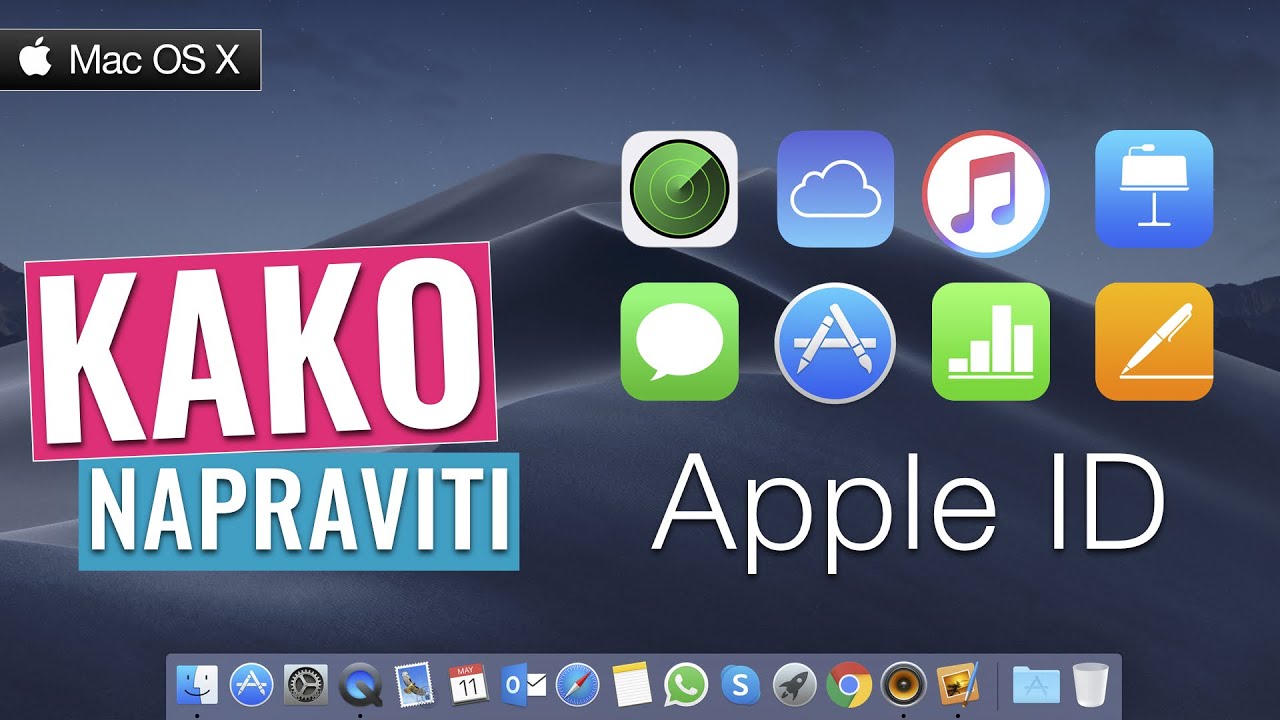Open Calendar showing May 11
The image size is (1280, 720).
[x=468, y=685]
